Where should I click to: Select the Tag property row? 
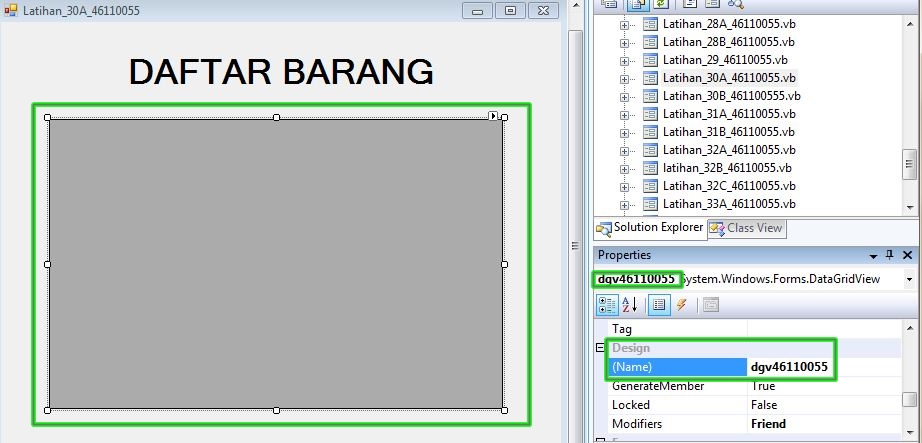pyautogui.click(x=754, y=329)
